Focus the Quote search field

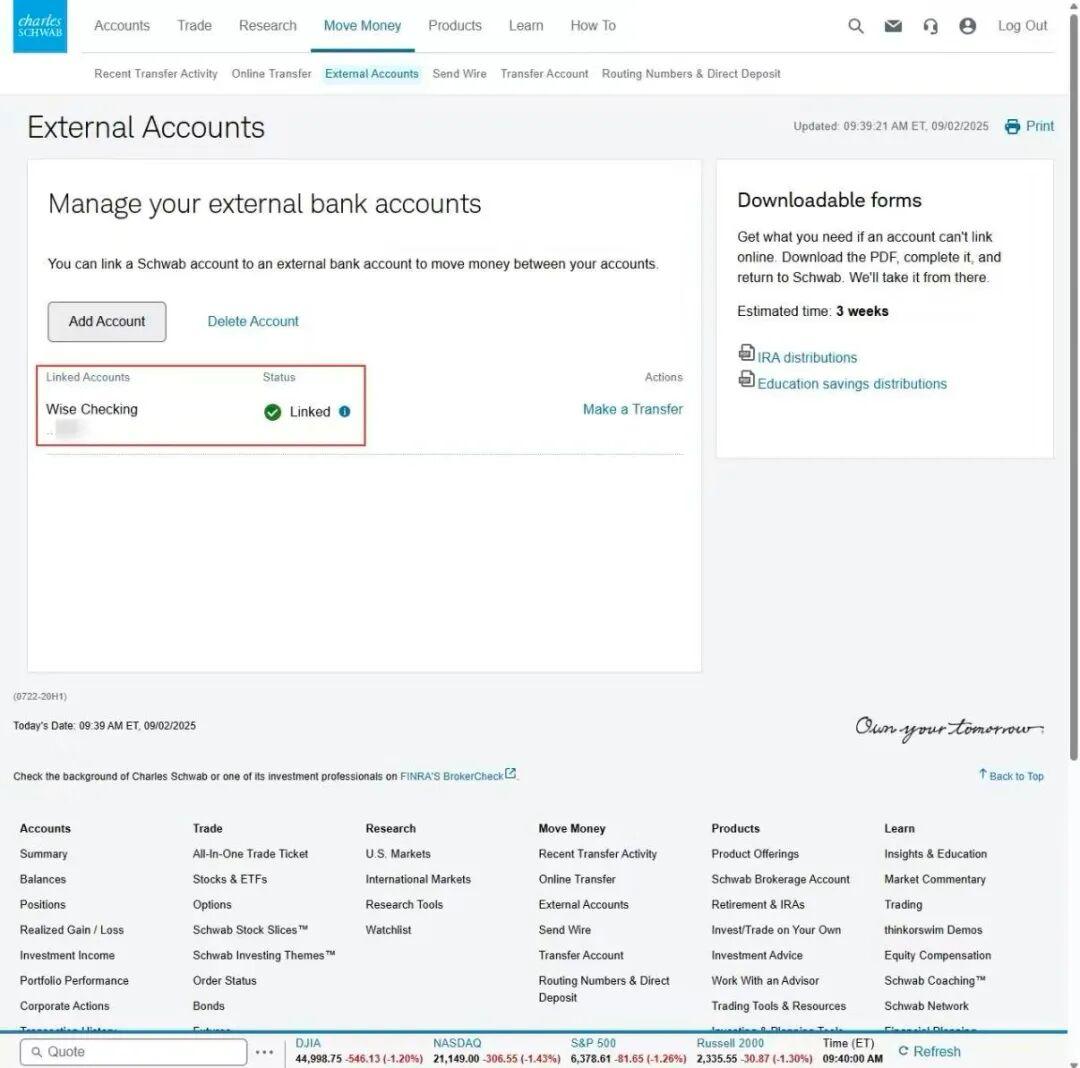click(x=134, y=1052)
